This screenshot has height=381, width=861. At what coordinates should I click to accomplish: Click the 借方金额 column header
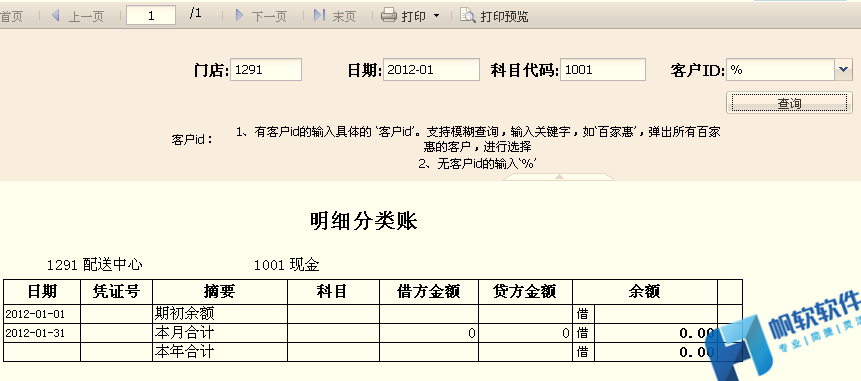point(429,292)
